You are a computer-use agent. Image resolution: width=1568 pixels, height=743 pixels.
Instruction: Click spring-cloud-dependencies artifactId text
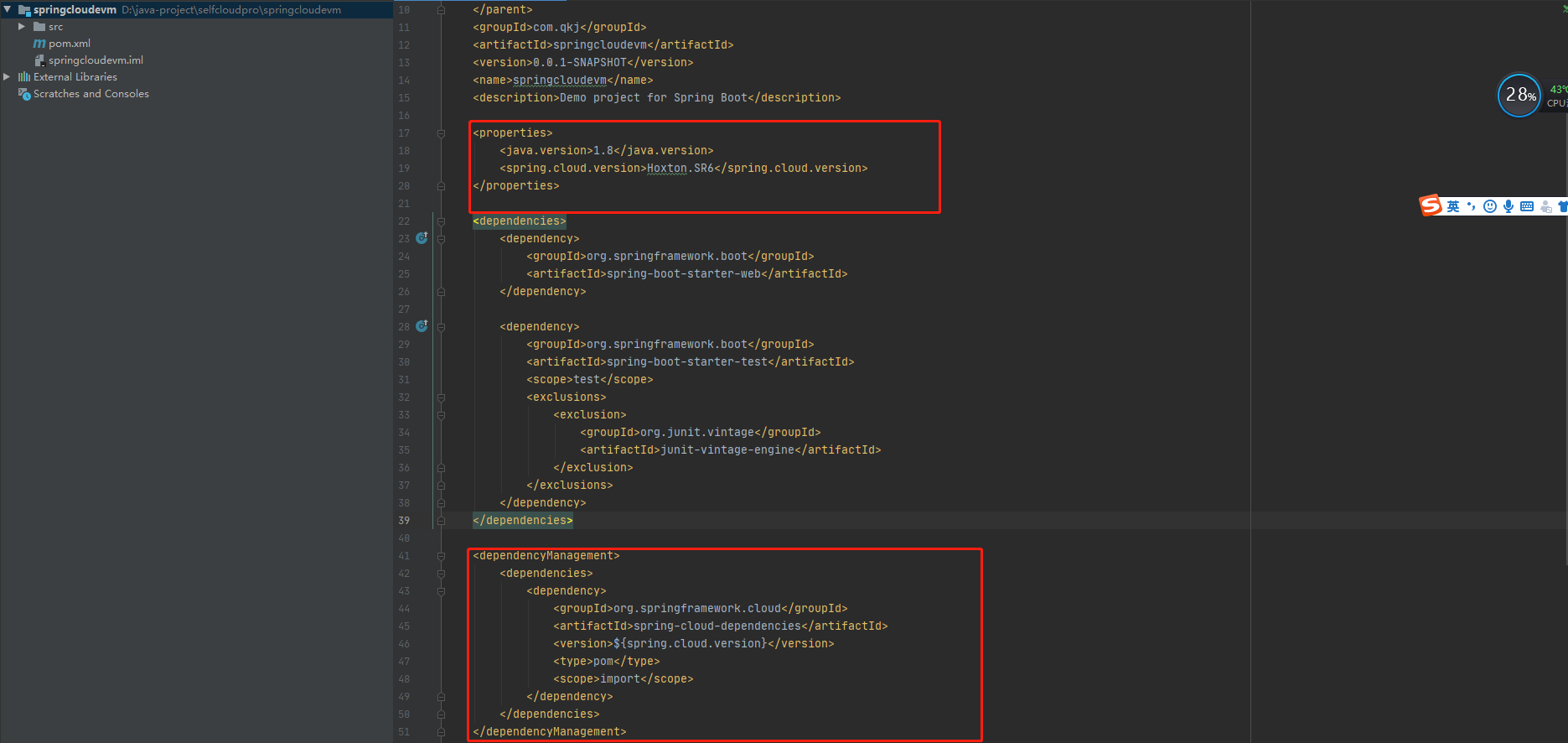pyautogui.click(x=717, y=626)
